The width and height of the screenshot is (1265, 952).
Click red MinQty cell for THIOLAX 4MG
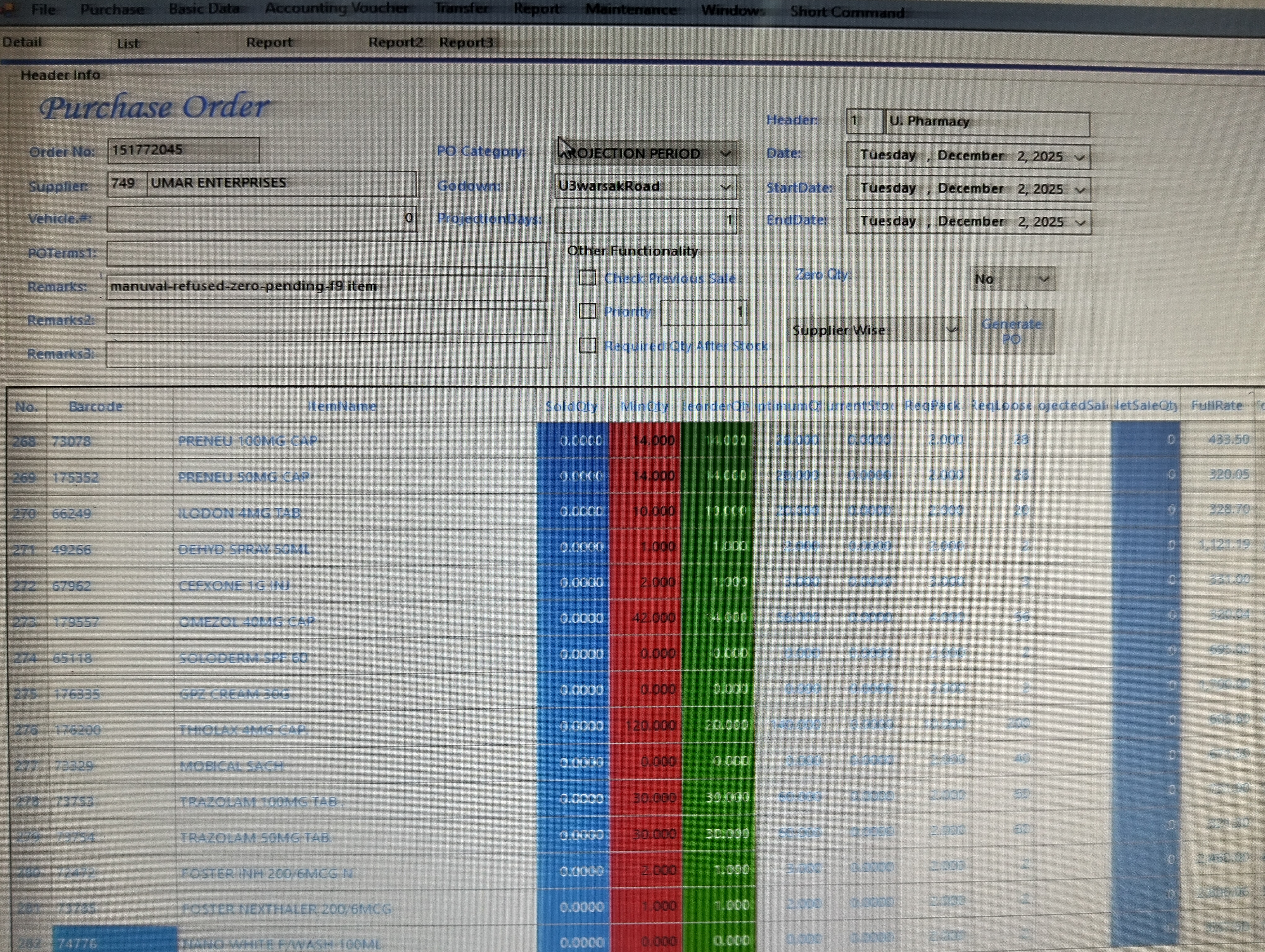click(x=645, y=725)
